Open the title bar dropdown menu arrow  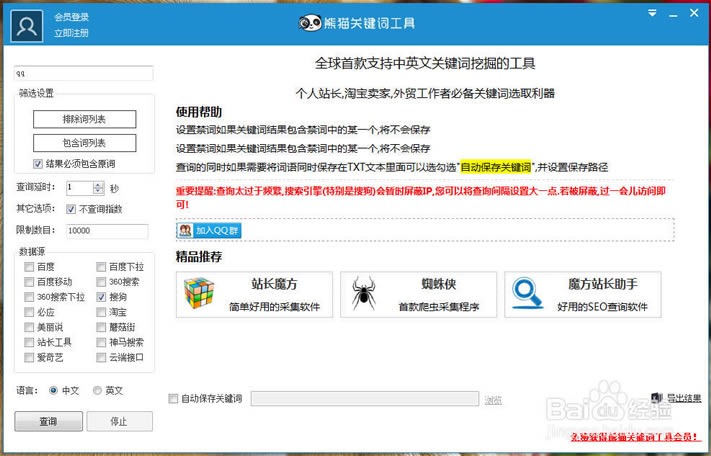(x=652, y=13)
